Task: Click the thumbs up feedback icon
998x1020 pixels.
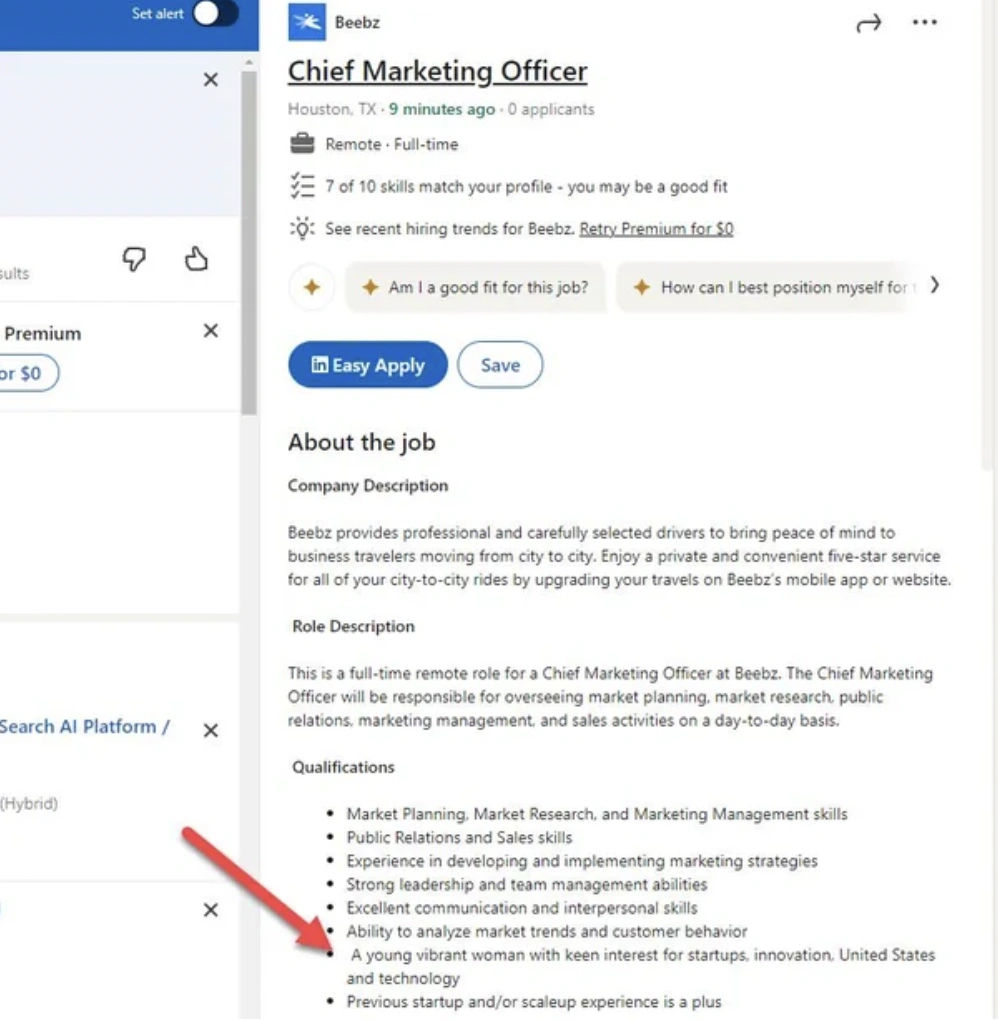Action: pyautogui.click(x=197, y=260)
